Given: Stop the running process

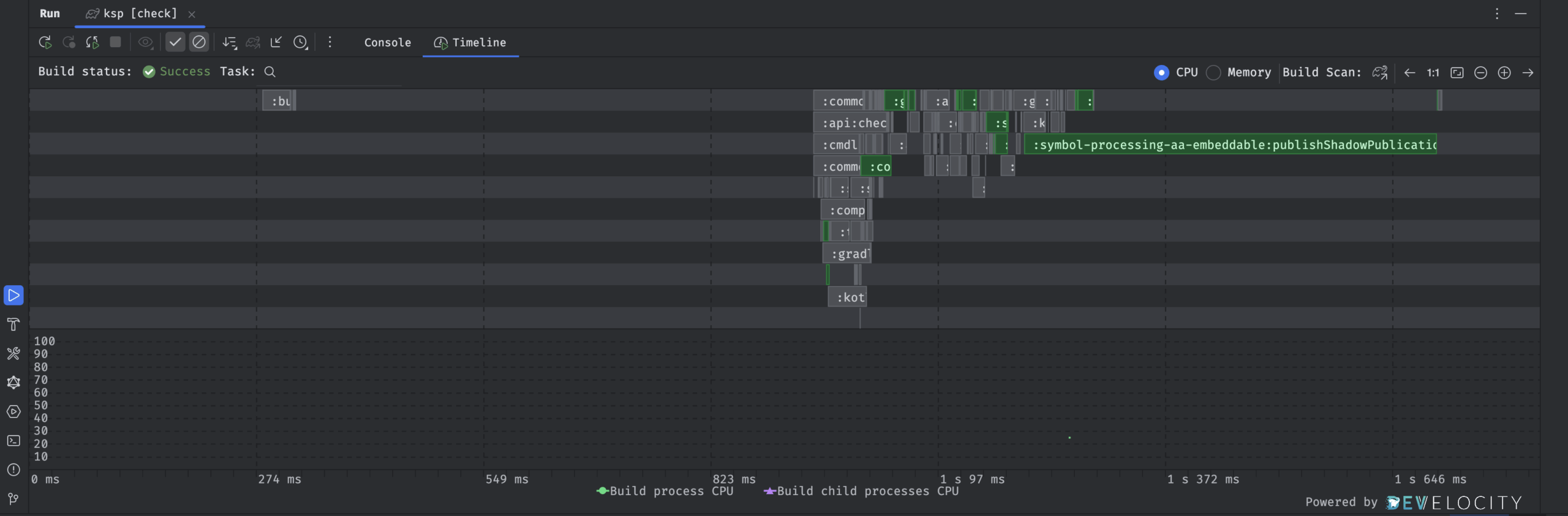Looking at the screenshot, I should 115,42.
